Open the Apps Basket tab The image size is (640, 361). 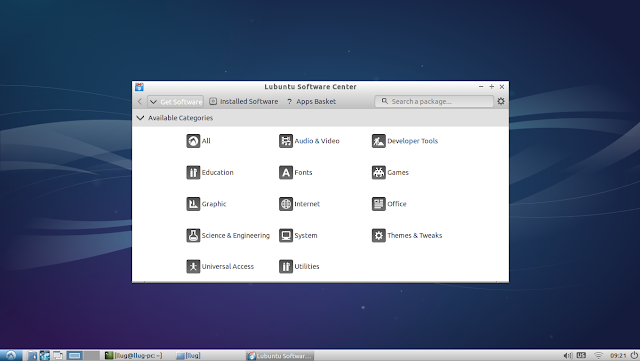coord(311,101)
